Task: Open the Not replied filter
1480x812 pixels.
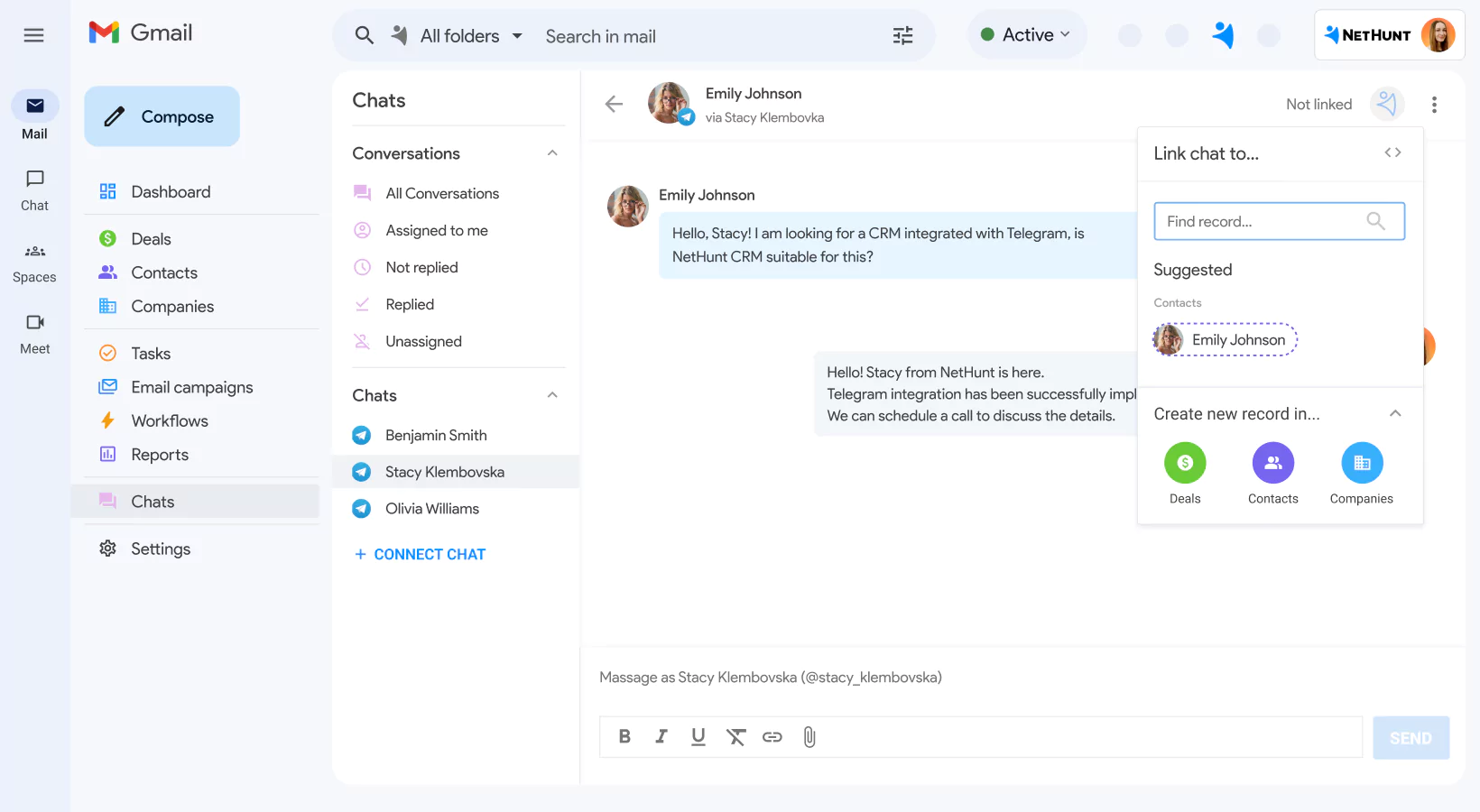Action: coord(421,267)
